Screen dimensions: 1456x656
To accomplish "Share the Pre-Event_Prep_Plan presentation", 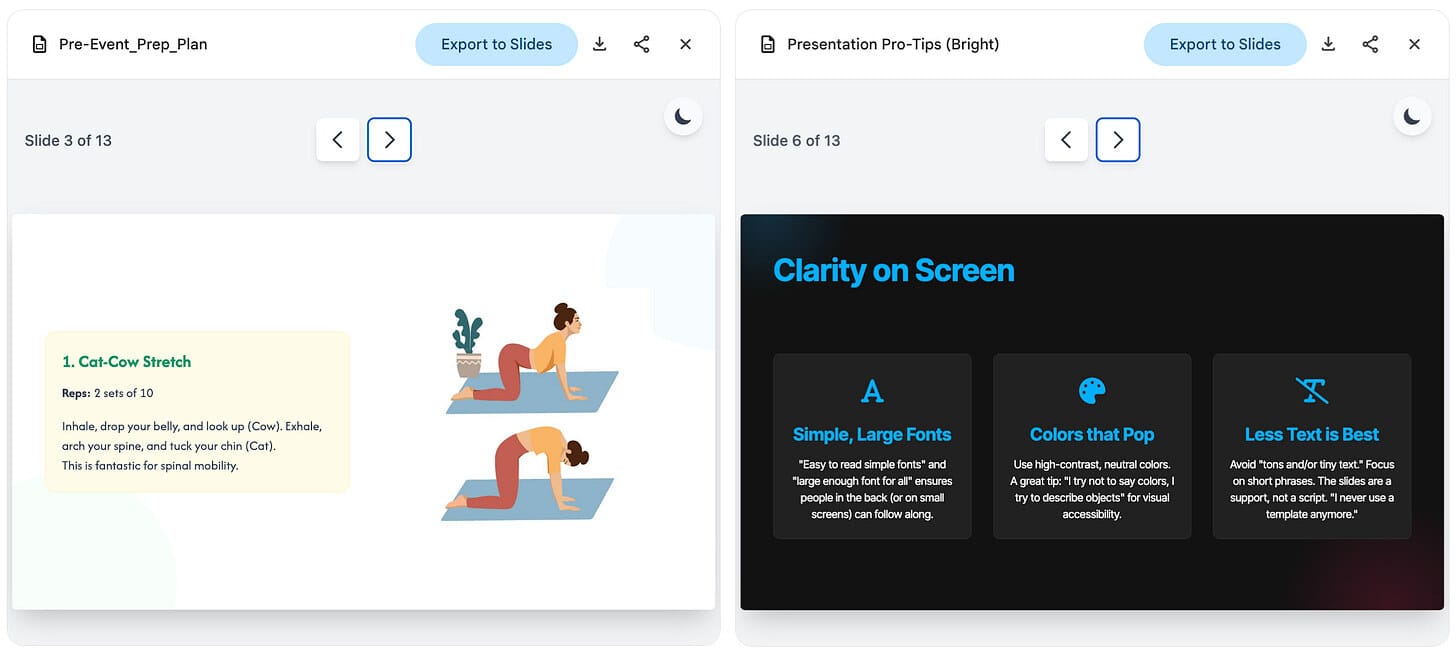I will (642, 44).
